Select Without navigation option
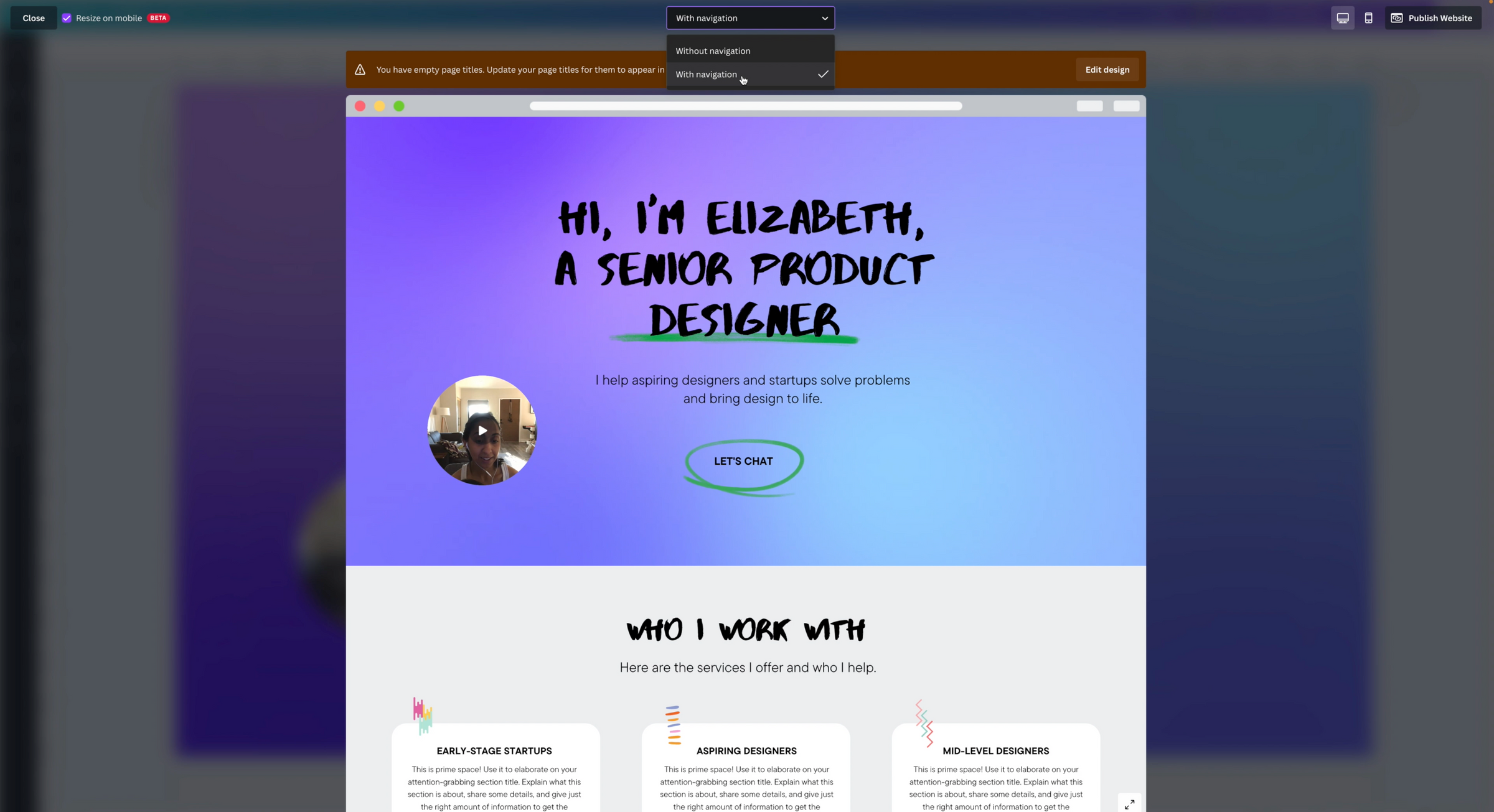Screen dimensions: 1494x812 (x=713, y=50)
